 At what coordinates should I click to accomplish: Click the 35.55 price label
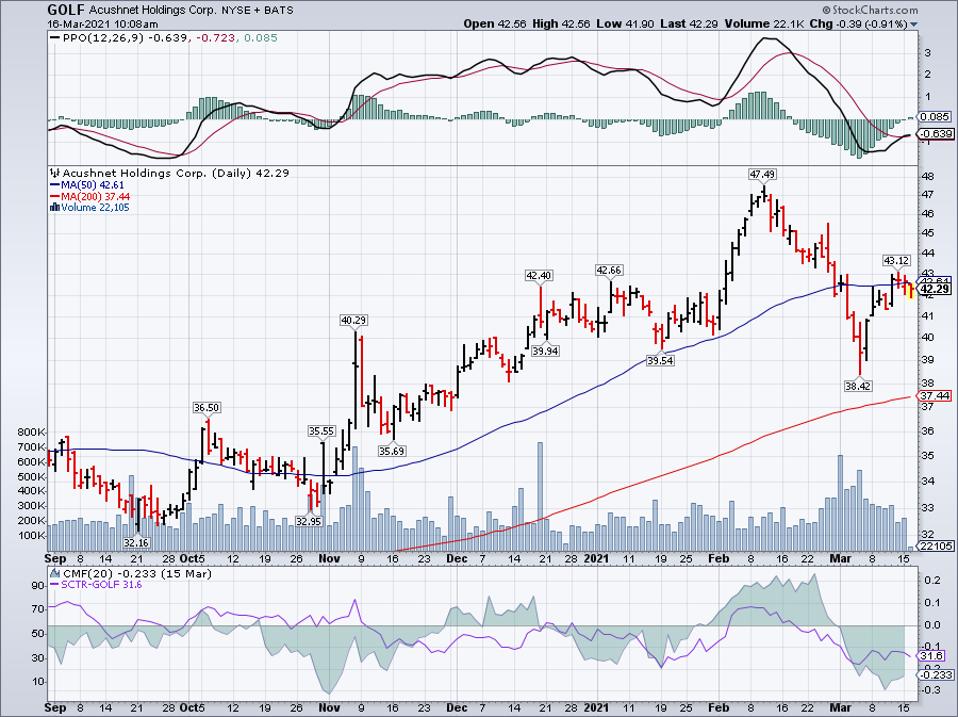point(321,431)
